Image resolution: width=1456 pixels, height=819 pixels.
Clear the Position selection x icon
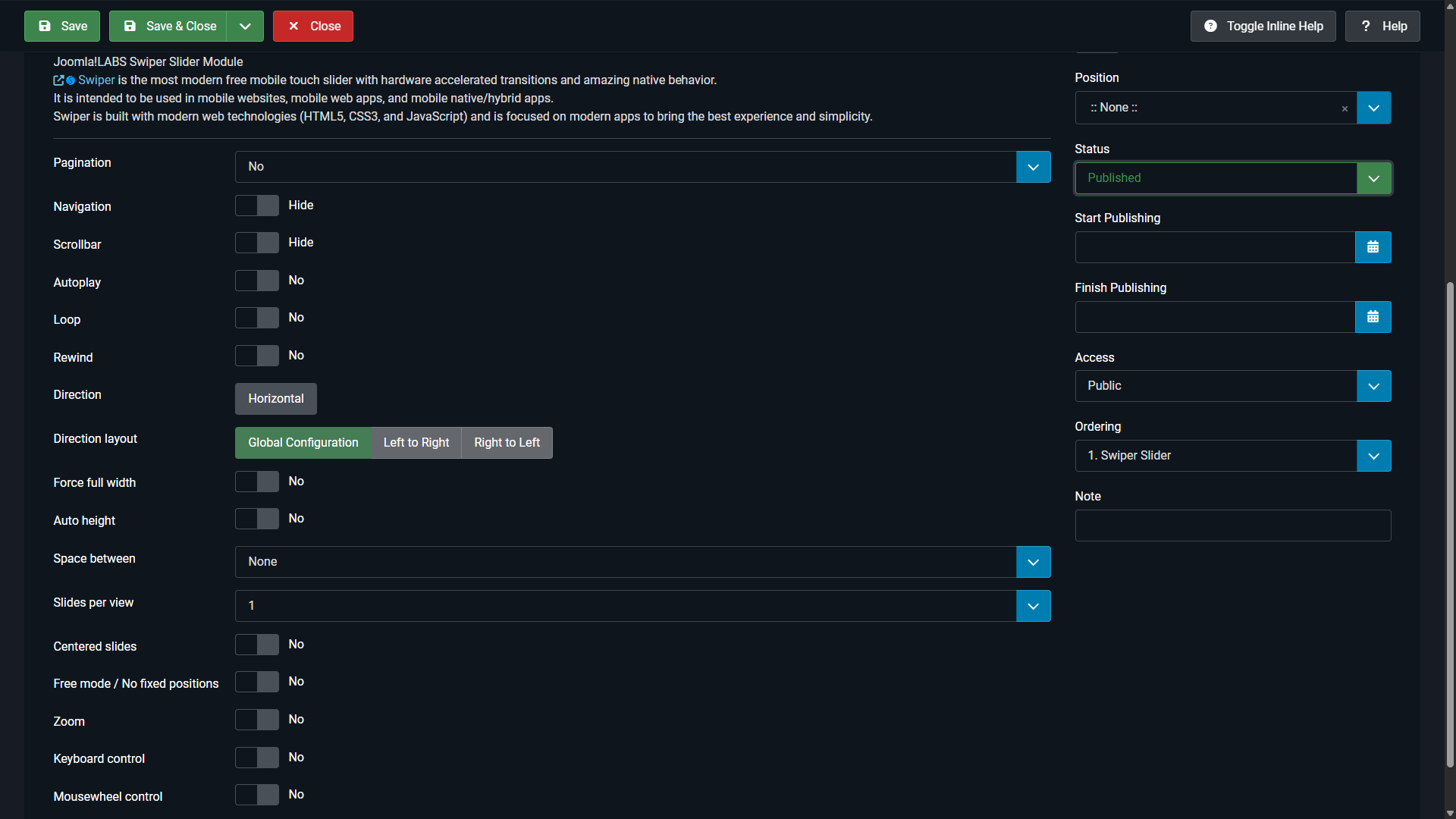click(1345, 108)
